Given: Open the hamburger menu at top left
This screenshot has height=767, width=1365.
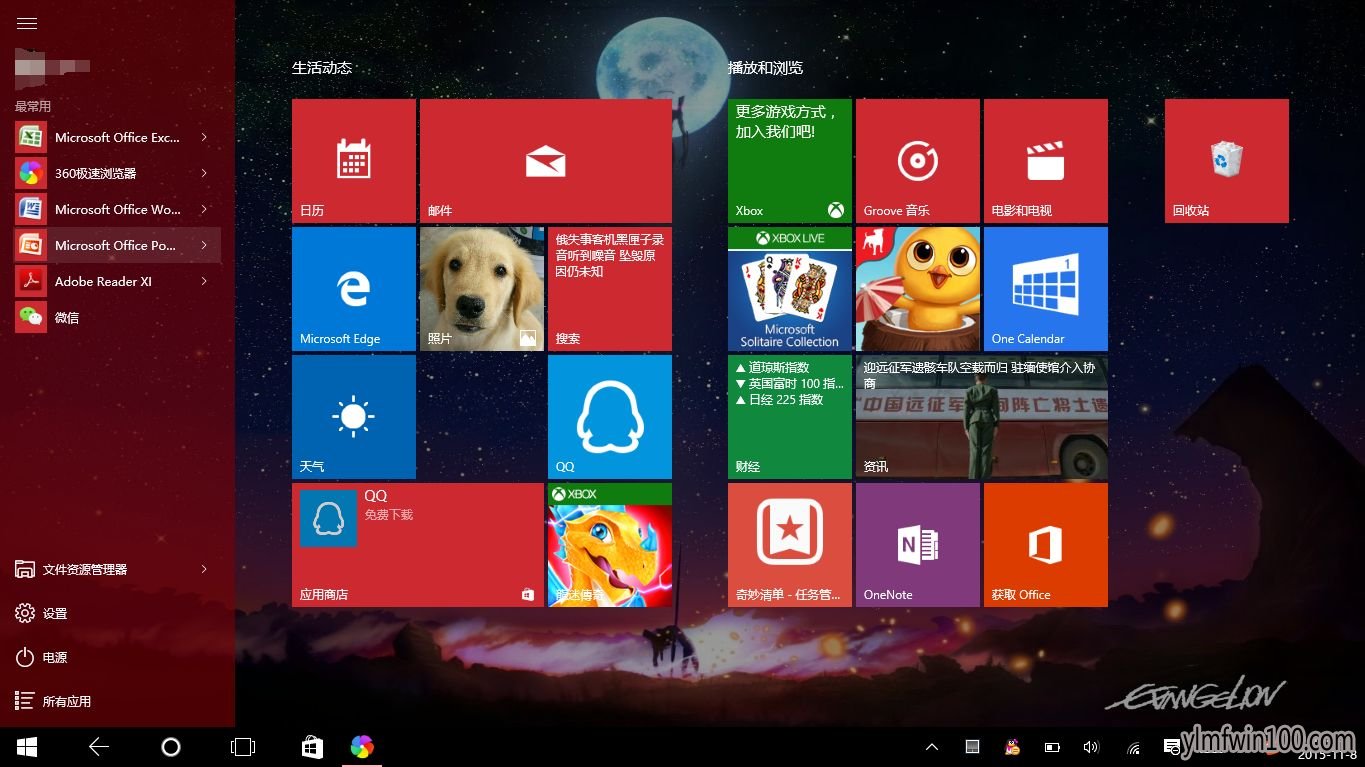Looking at the screenshot, I should 27,23.
